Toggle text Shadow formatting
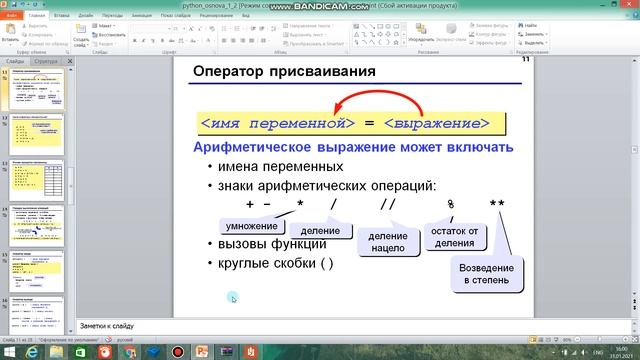This screenshot has height=360, width=640. point(162,41)
